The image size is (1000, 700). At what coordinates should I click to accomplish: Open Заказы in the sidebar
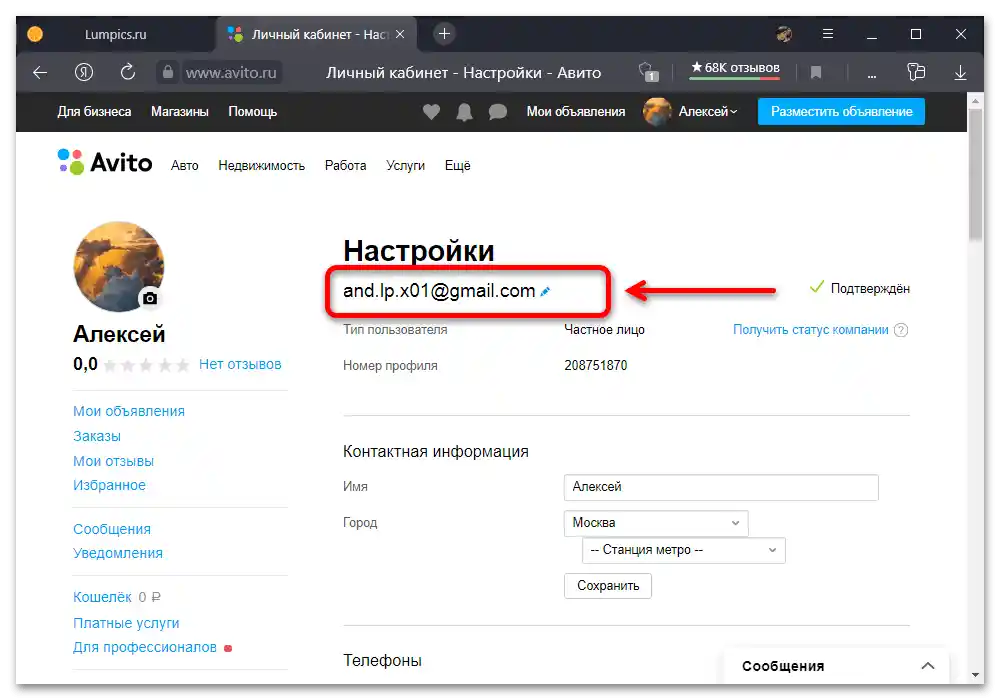(x=97, y=437)
